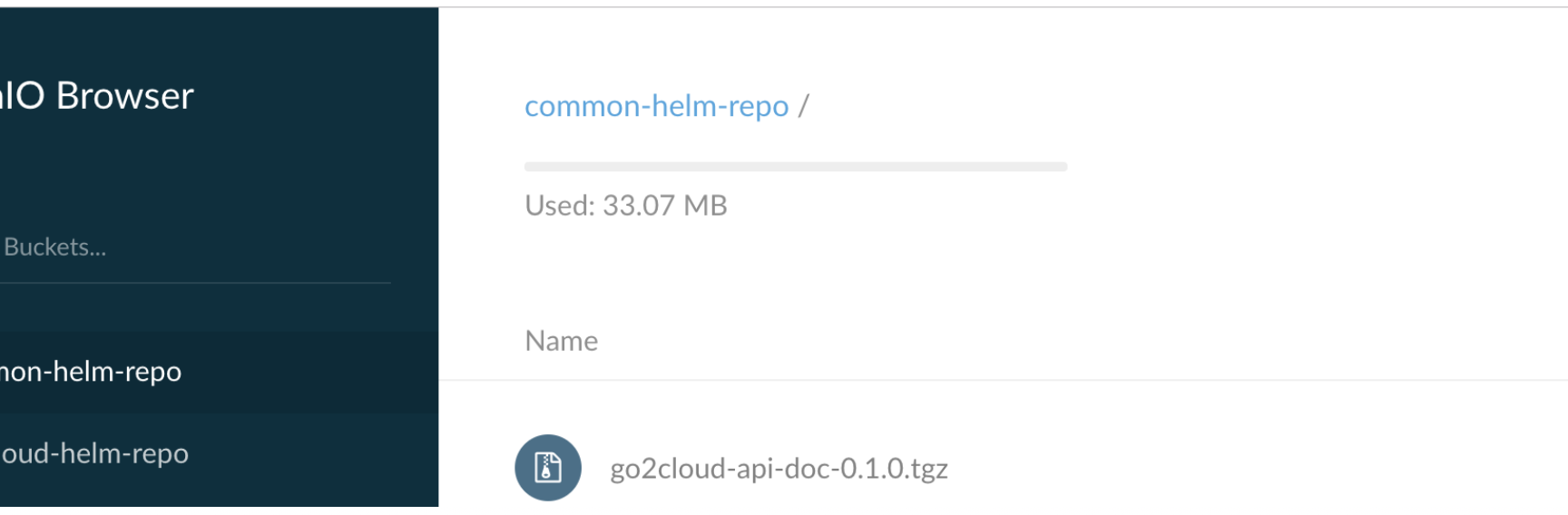Select the go2cloud-api-doc row's empty right area
Viewport: 1568px width, 515px height.
coord(1270,469)
